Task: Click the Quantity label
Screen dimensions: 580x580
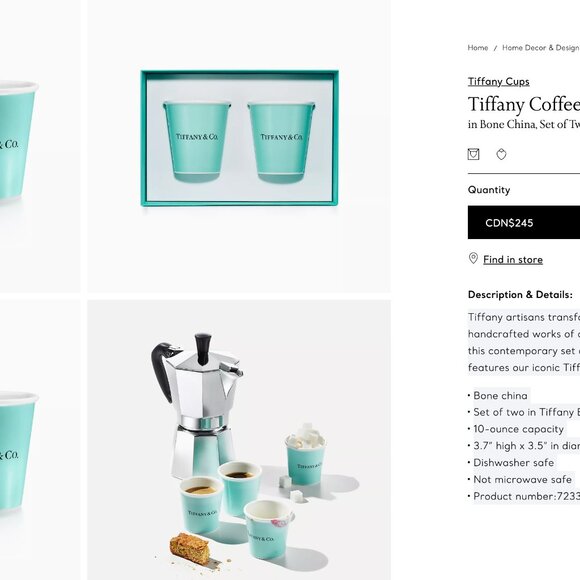Action: point(489,190)
